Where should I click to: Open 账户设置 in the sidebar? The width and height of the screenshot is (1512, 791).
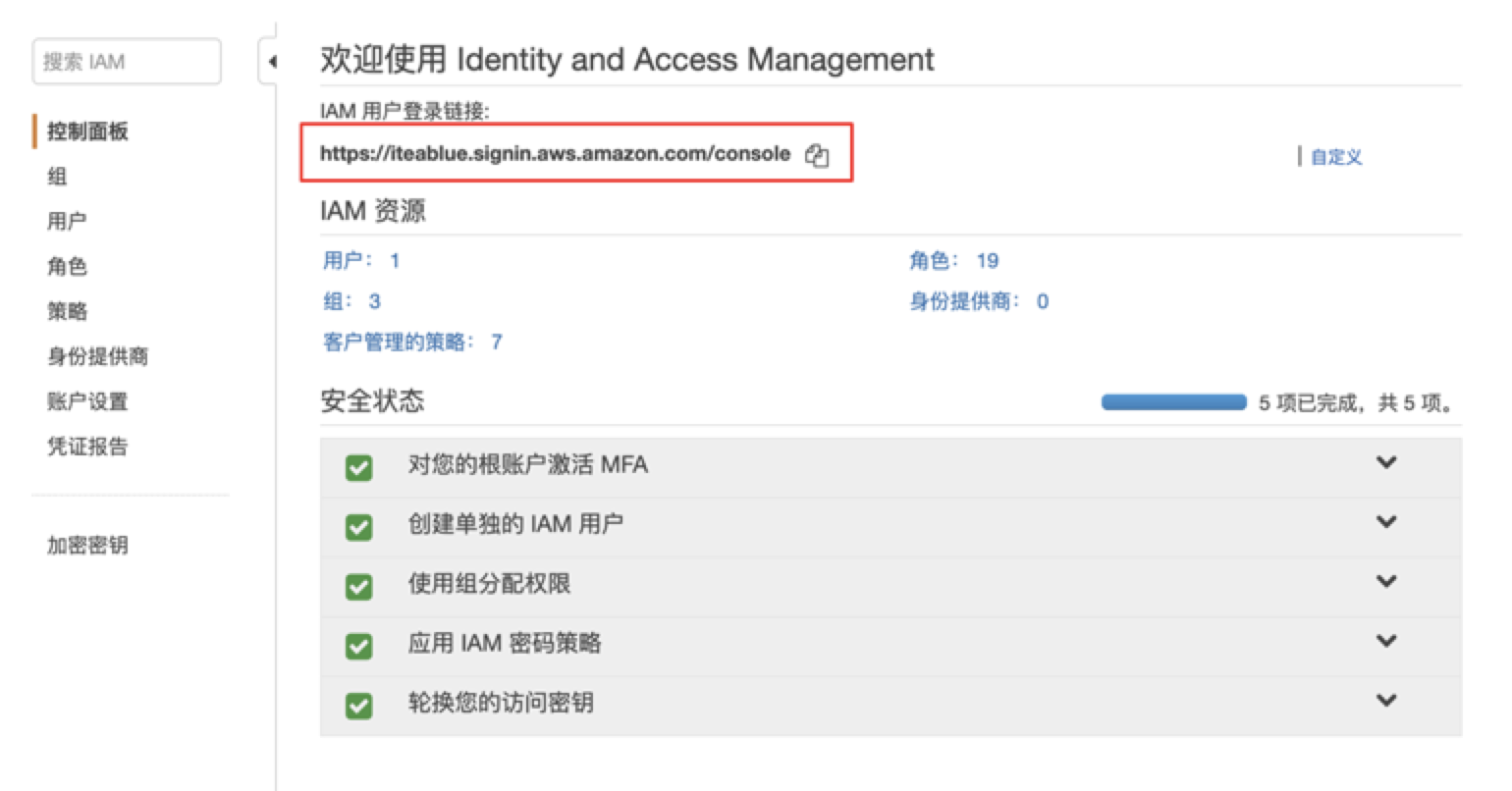(x=87, y=402)
